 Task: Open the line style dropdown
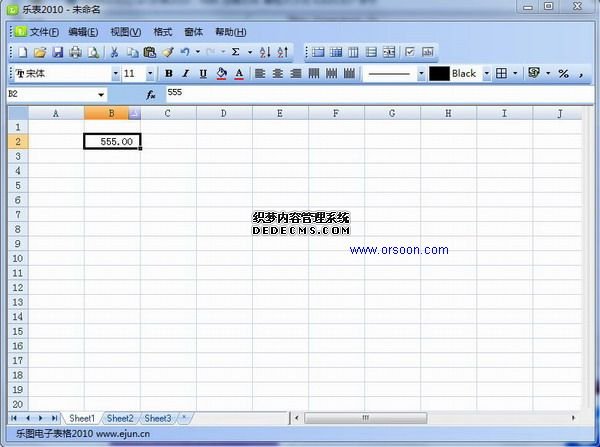[421, 73]
